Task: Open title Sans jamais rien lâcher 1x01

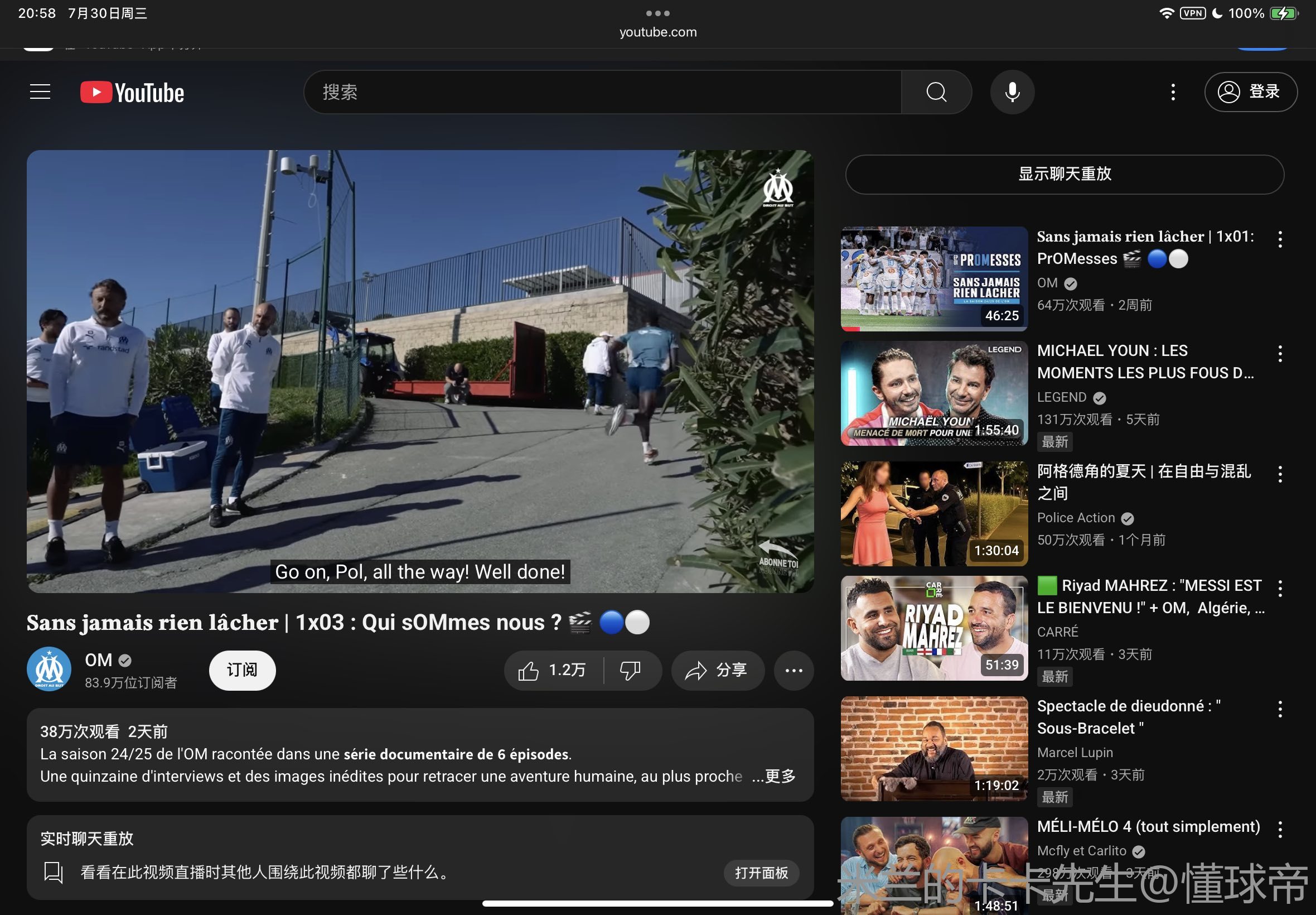Action: click(x=1146, y=247)
